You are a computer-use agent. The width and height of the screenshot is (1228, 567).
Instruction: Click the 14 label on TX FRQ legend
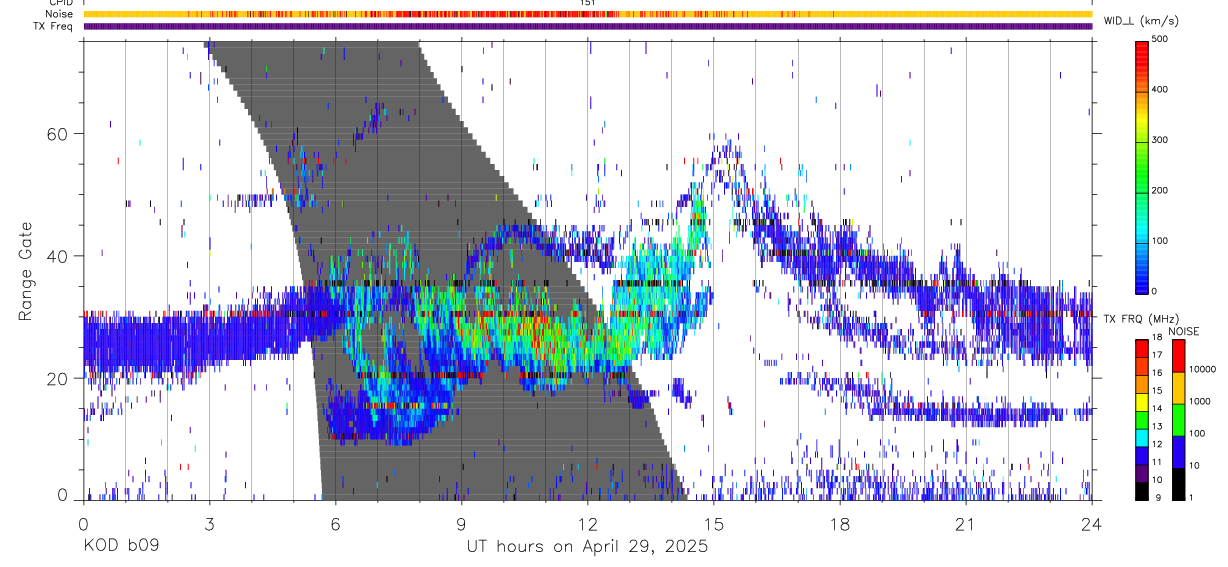[x=1157, y=409]
